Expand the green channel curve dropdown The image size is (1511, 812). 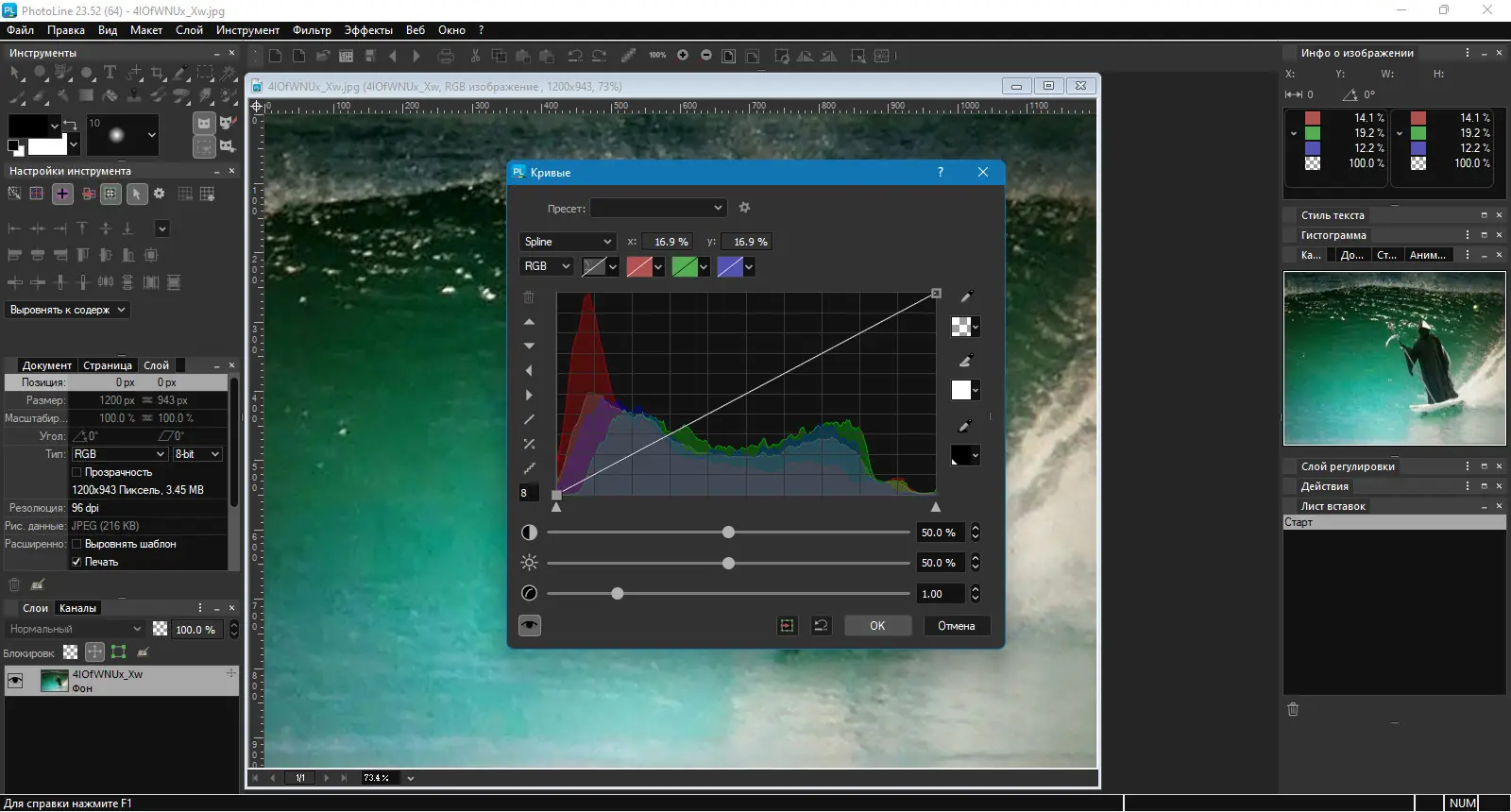pos(704,267)
